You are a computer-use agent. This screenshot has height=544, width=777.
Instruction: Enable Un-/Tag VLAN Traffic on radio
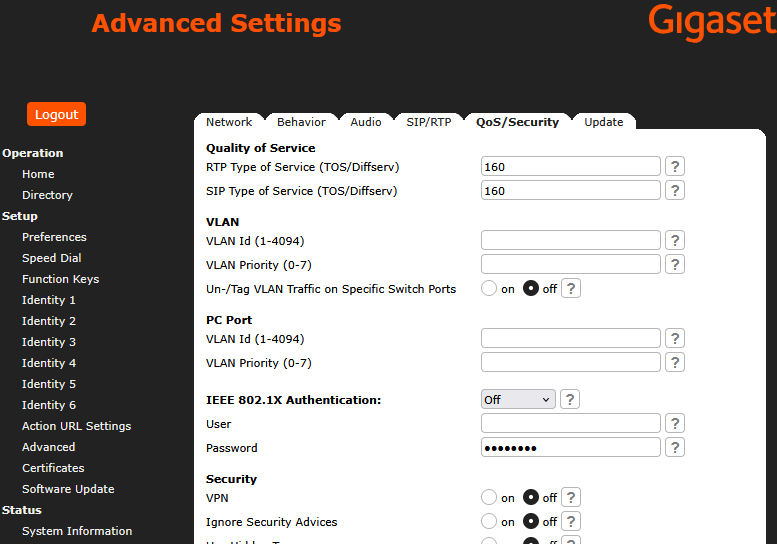pos(489,288)
